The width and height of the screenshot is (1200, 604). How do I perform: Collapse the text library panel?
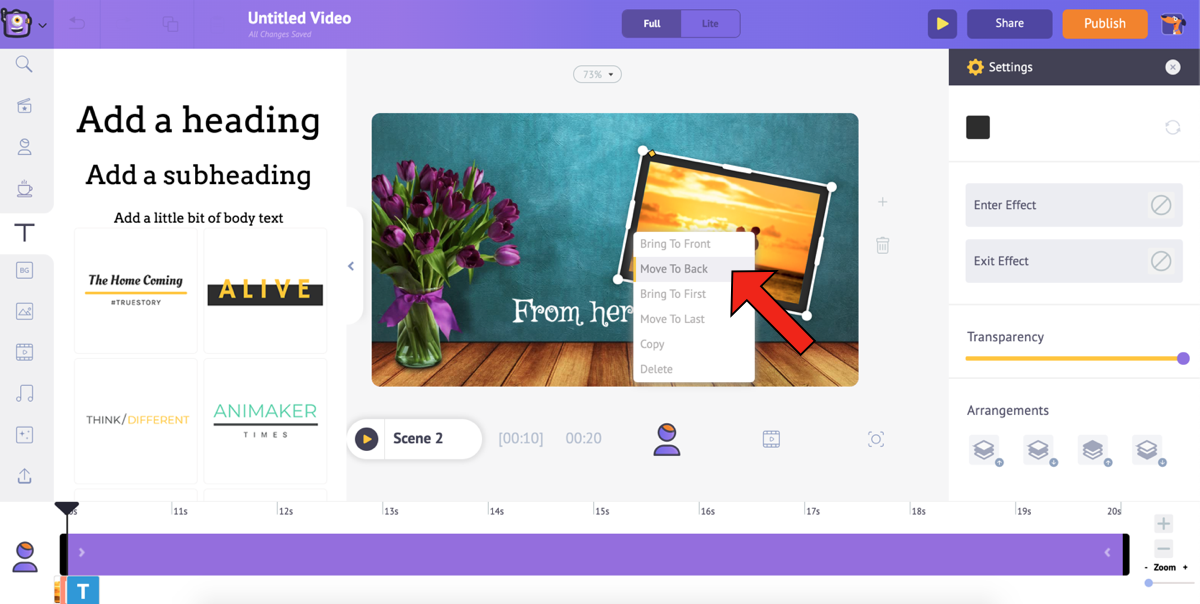(351, 266)
